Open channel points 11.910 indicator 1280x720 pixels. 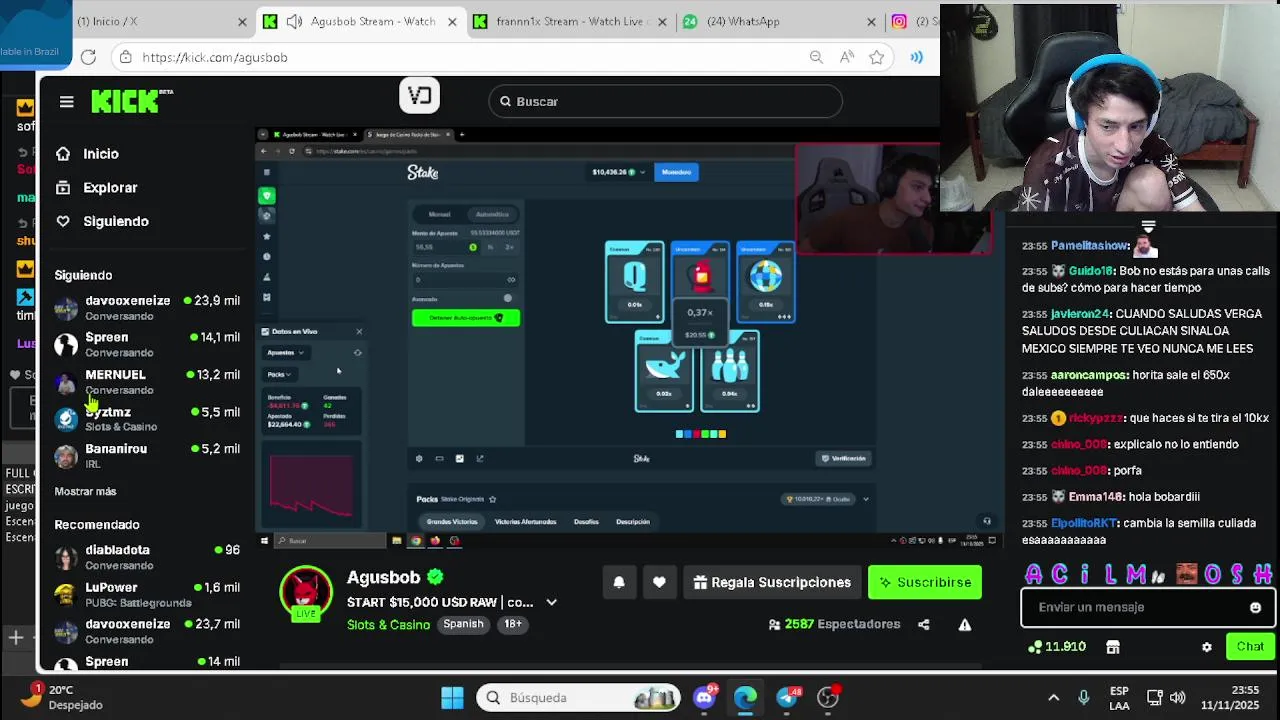pyautogui.click(x=1057, y=647)
